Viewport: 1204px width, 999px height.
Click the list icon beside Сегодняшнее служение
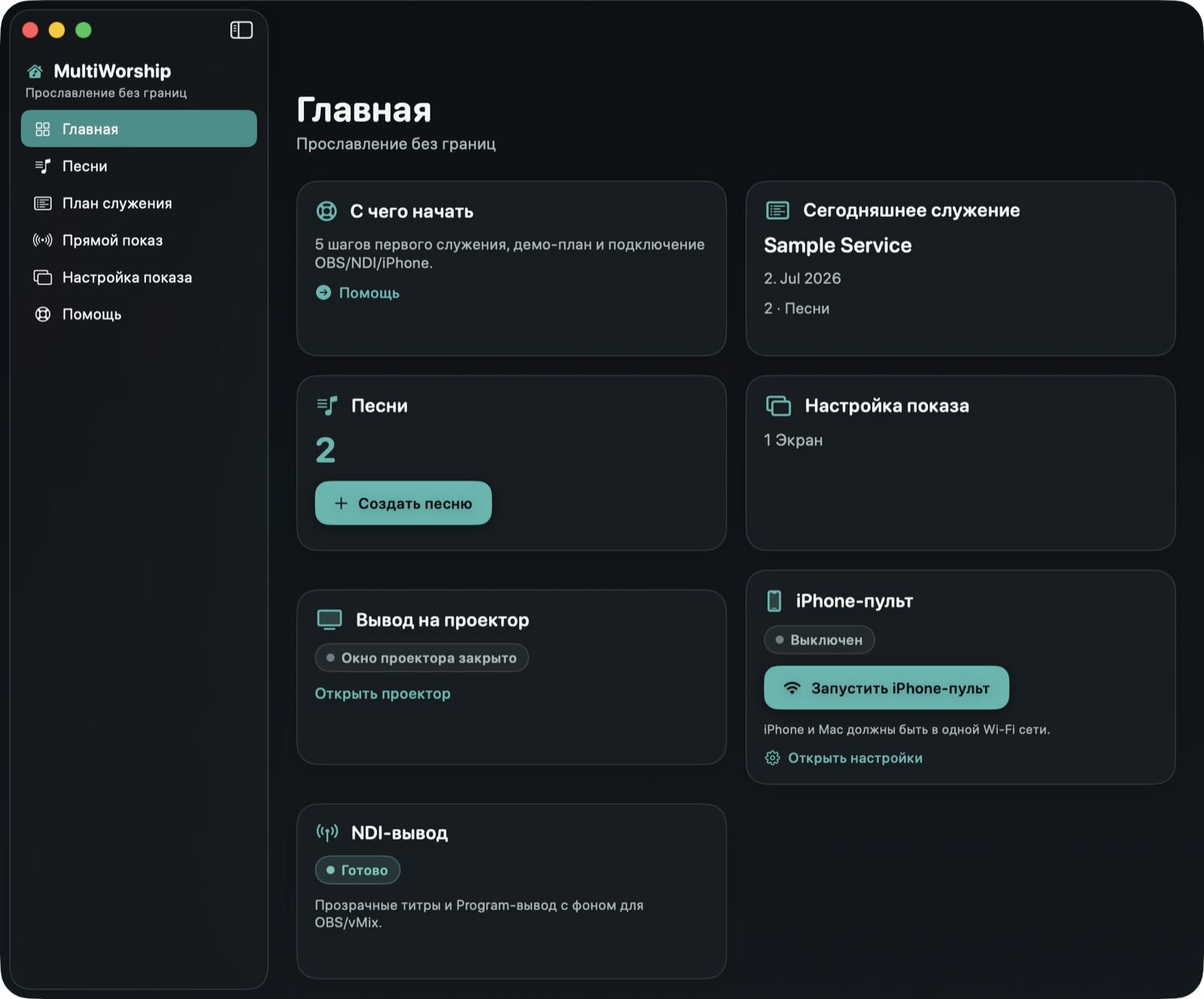click(777, 210)
